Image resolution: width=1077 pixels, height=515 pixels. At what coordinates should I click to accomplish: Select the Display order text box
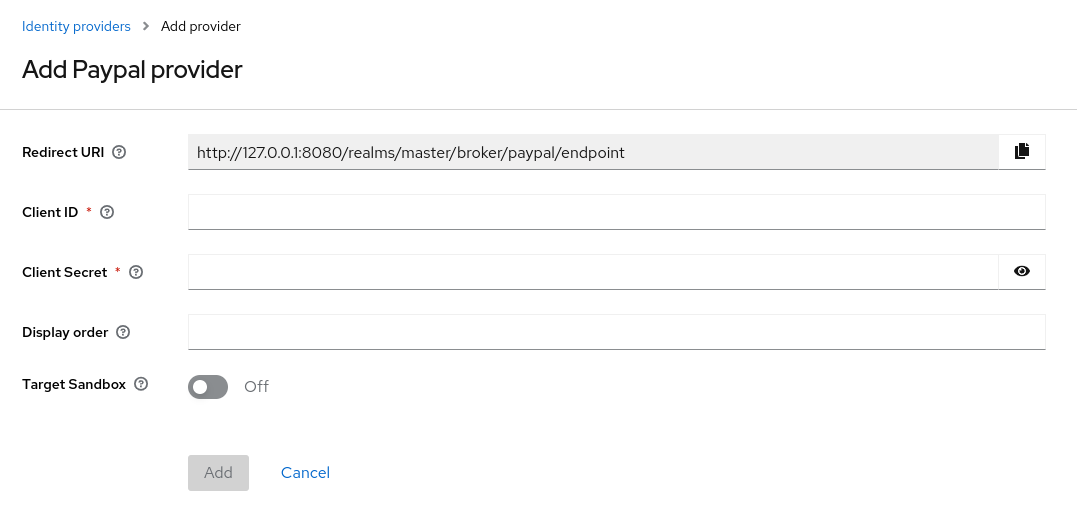pos(616,332)
